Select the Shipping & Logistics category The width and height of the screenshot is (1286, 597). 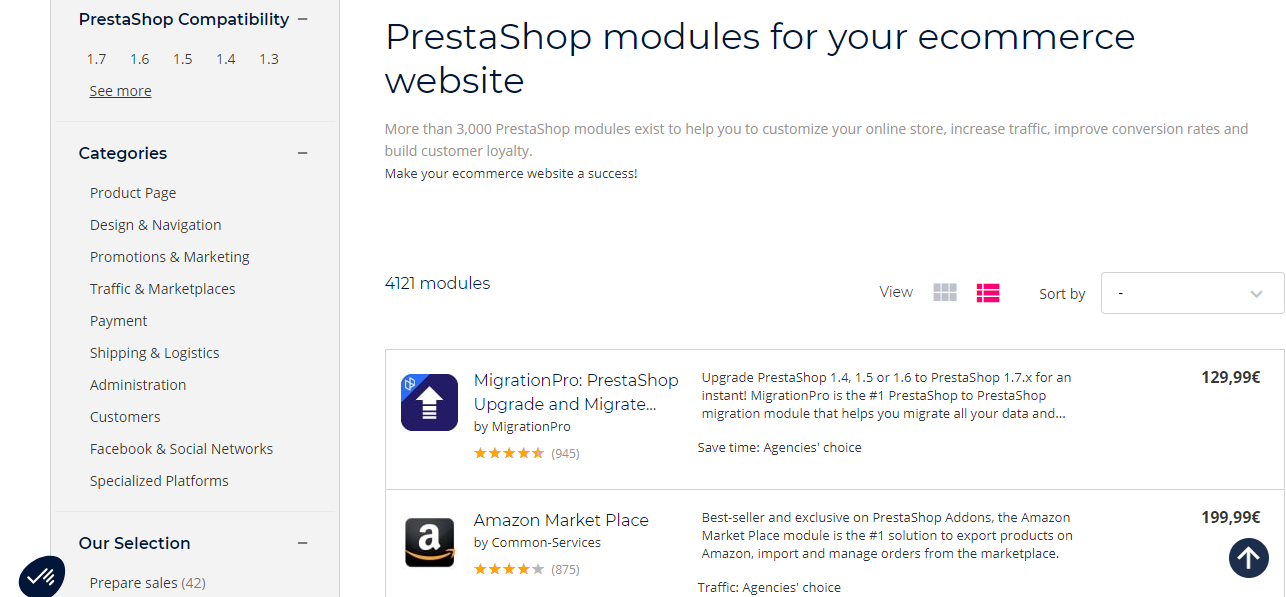(x=154, y=352)
